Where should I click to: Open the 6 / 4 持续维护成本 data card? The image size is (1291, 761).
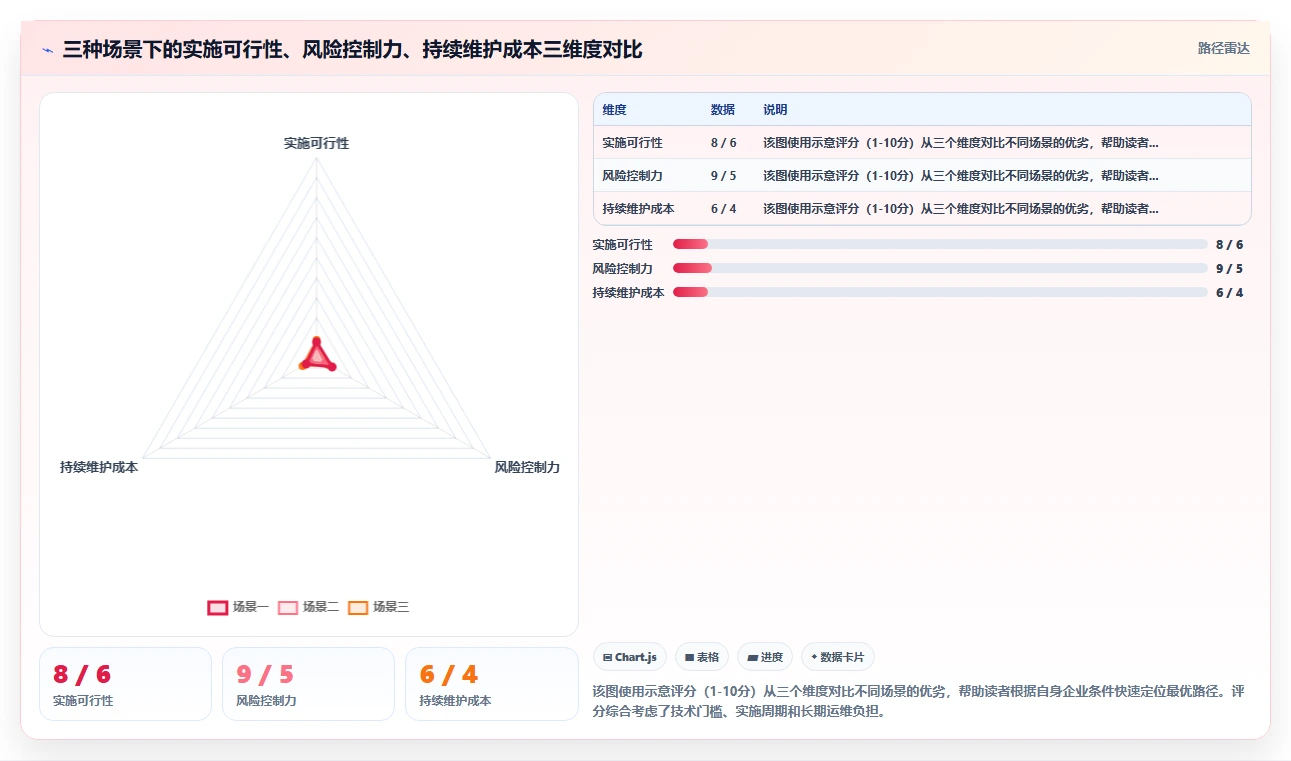pyautogui.click(x=491, y=684)
